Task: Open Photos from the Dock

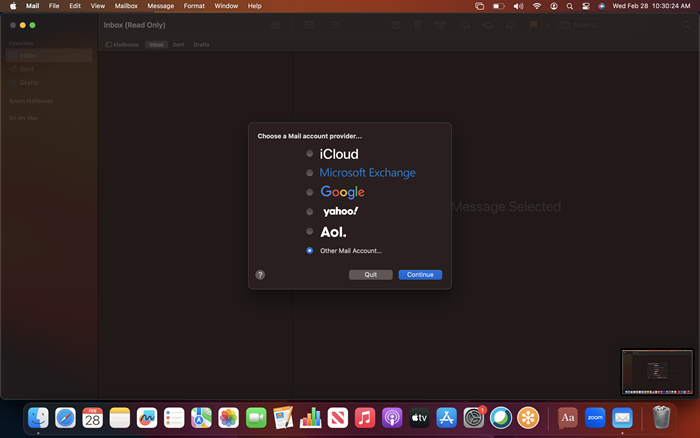Action: pos(229,418)
